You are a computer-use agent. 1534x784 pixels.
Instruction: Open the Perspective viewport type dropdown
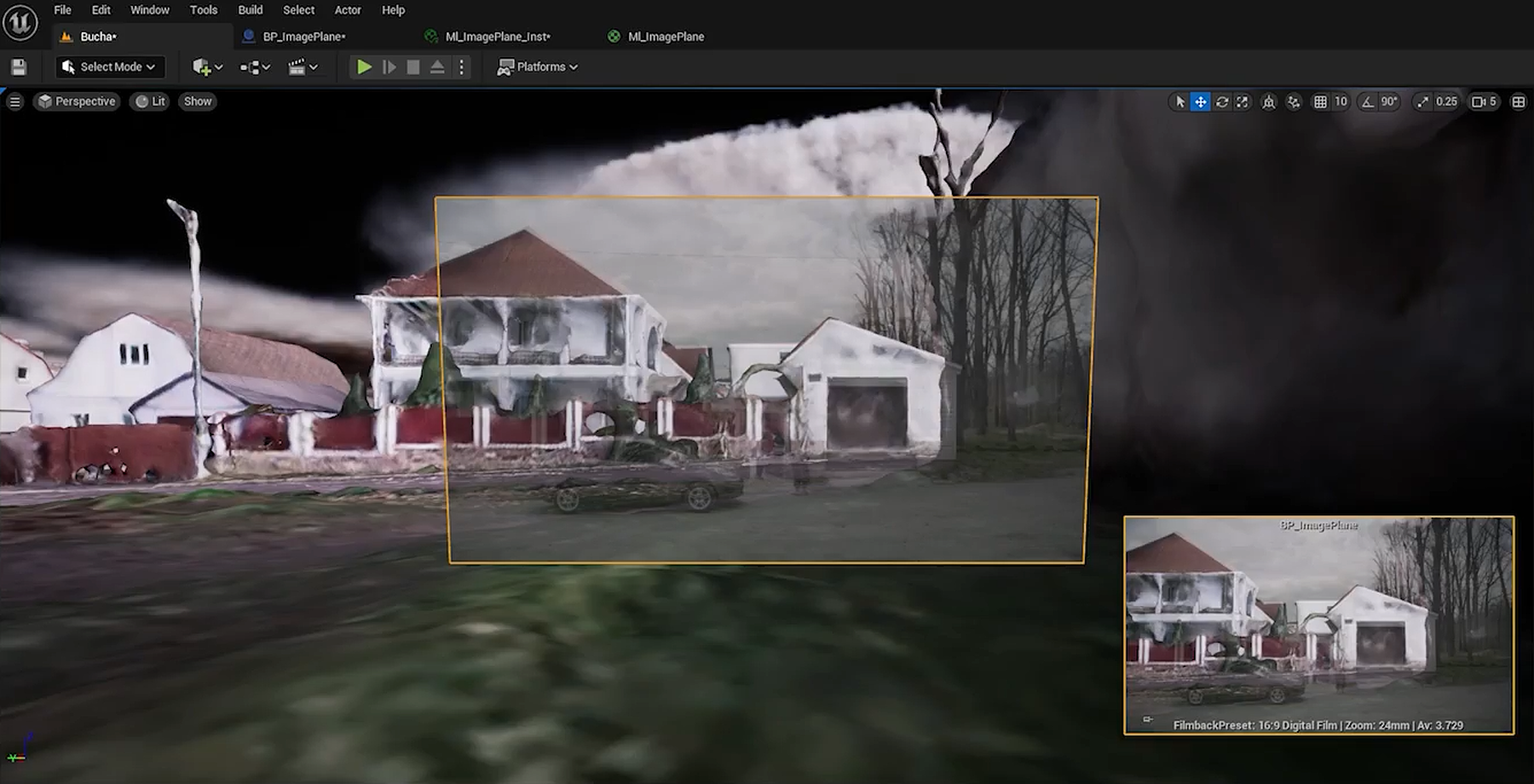(77, 101)
